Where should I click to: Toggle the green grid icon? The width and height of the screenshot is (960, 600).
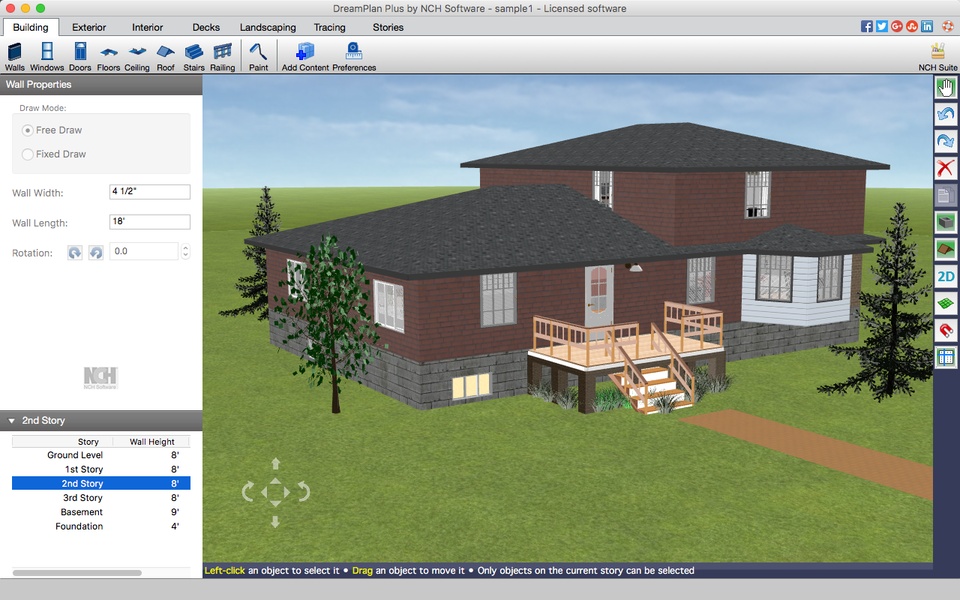945,304
